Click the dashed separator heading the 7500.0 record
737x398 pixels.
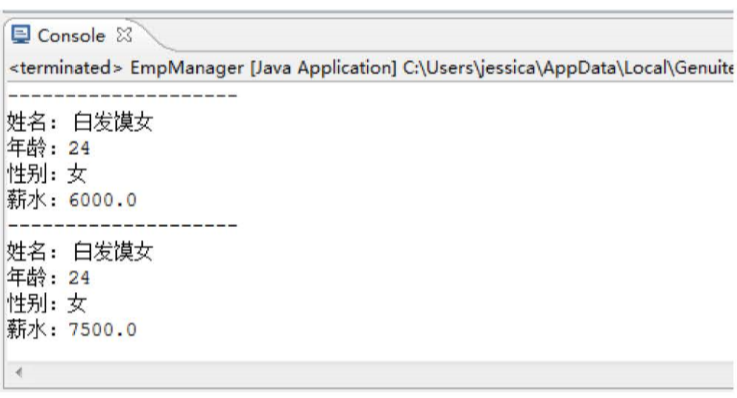point(123,226)
